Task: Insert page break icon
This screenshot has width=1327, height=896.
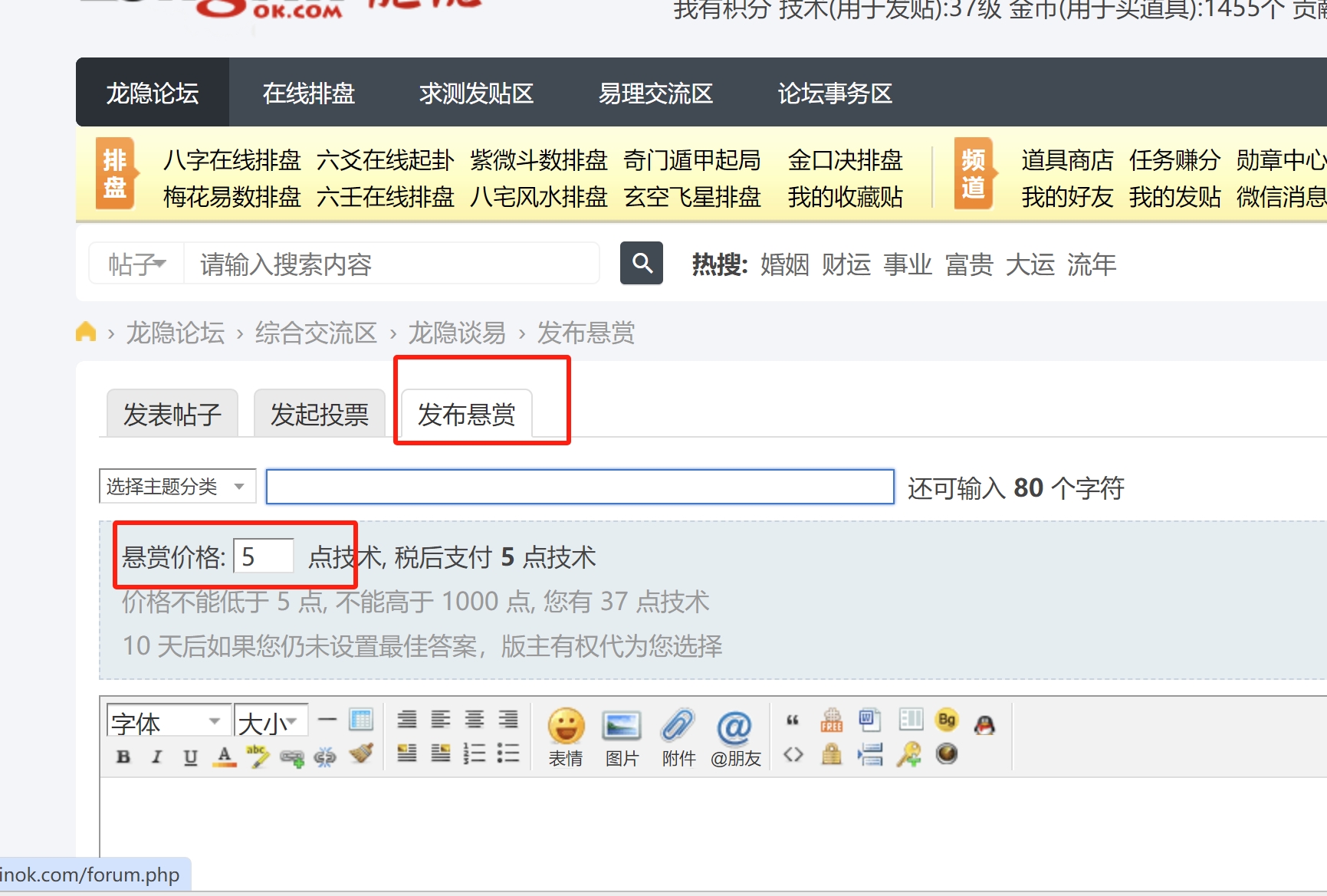Action: (x=870, y=755)
